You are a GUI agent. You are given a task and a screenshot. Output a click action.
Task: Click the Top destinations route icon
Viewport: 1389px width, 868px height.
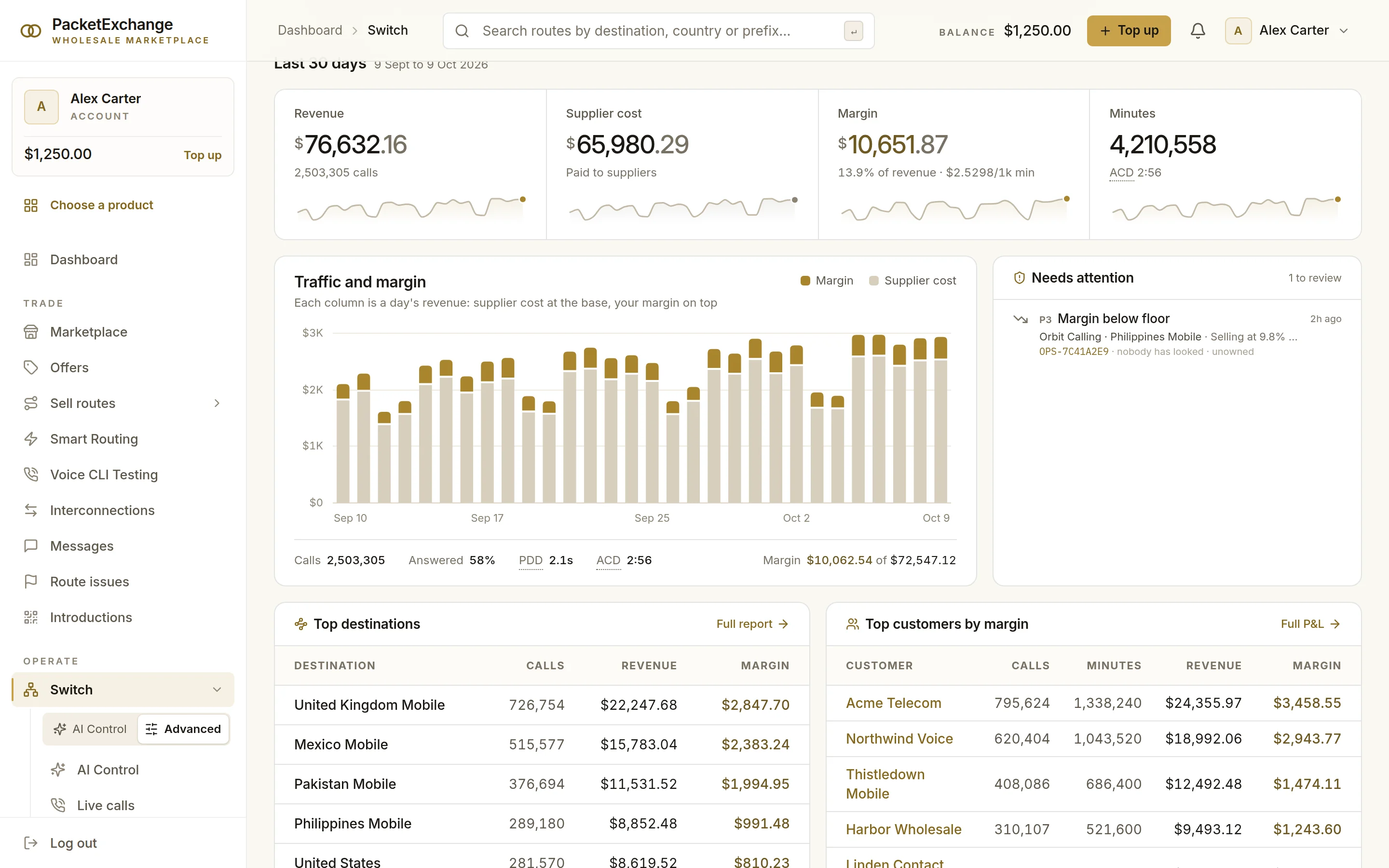pos(301,624)
